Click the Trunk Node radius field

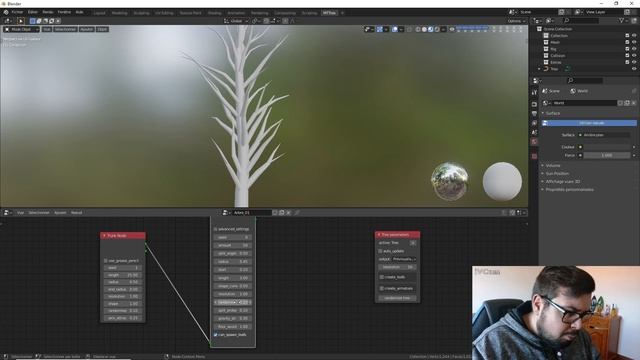click(x=123, y=282)
